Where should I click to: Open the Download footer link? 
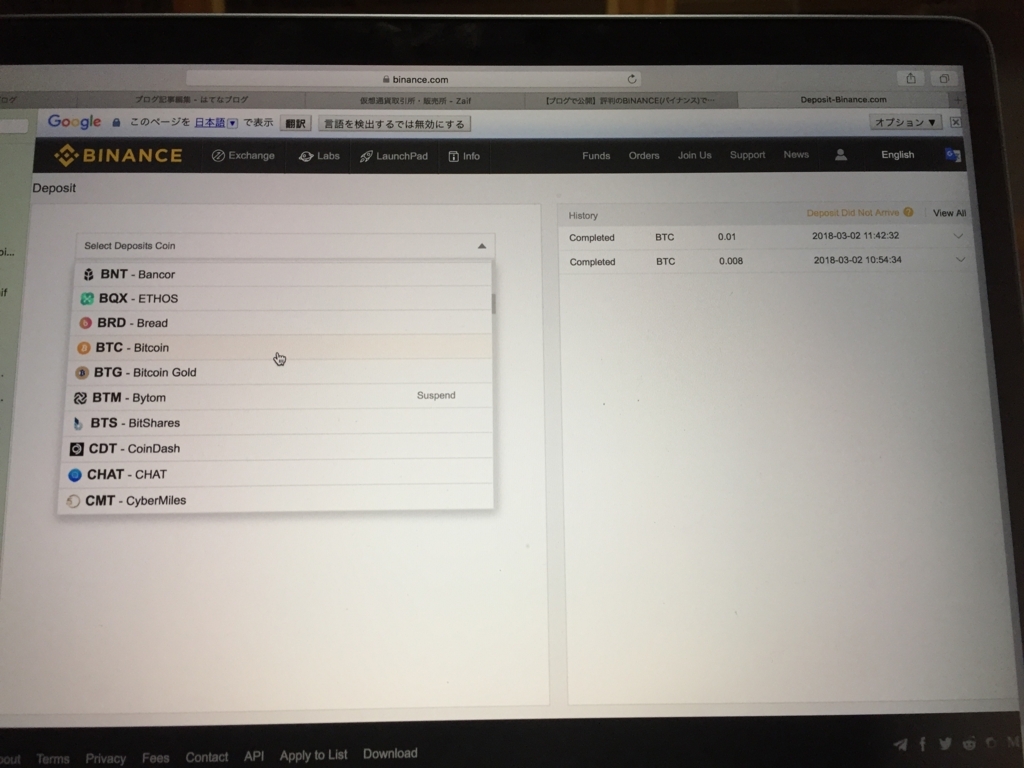coord(390,754)
